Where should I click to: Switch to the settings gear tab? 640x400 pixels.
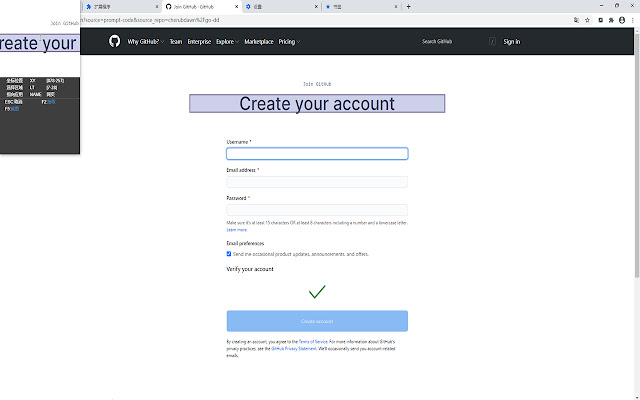280,7
